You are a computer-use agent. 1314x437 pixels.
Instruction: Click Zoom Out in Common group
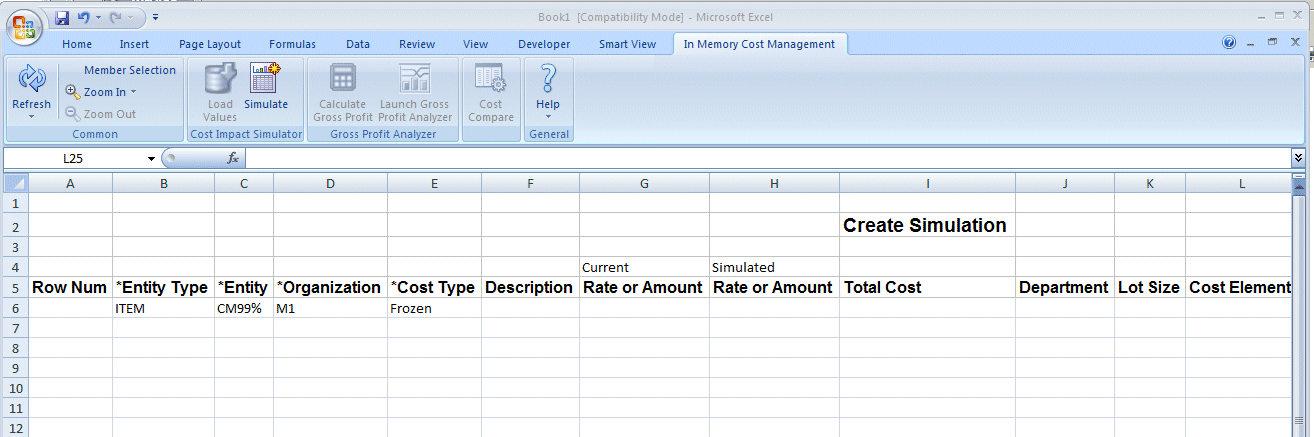point(100,114)
